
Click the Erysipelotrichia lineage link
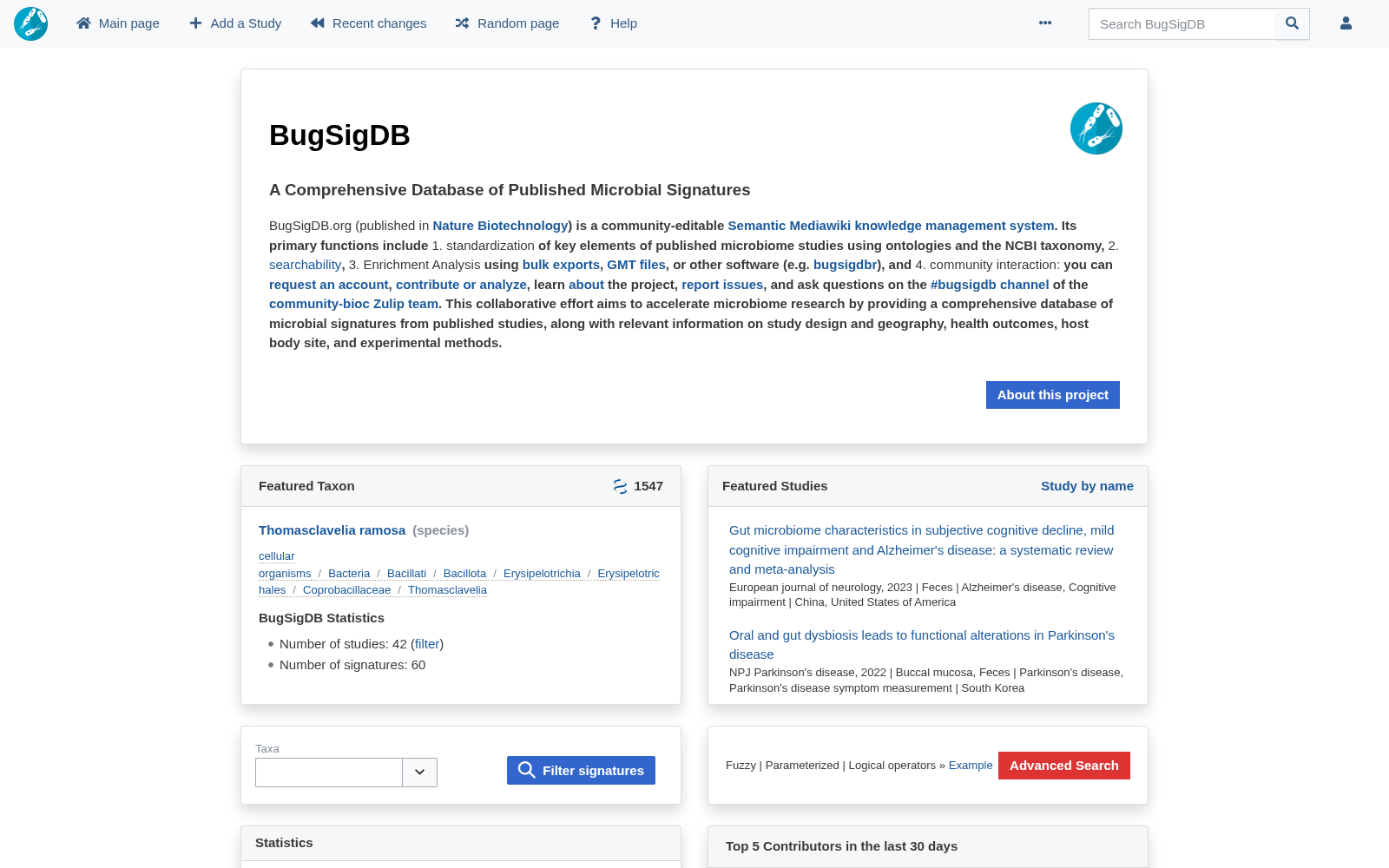[542, 574]
